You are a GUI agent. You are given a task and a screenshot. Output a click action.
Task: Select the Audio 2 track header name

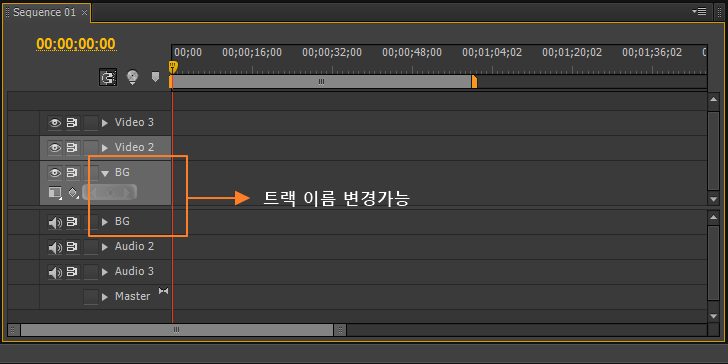(134, 247)
